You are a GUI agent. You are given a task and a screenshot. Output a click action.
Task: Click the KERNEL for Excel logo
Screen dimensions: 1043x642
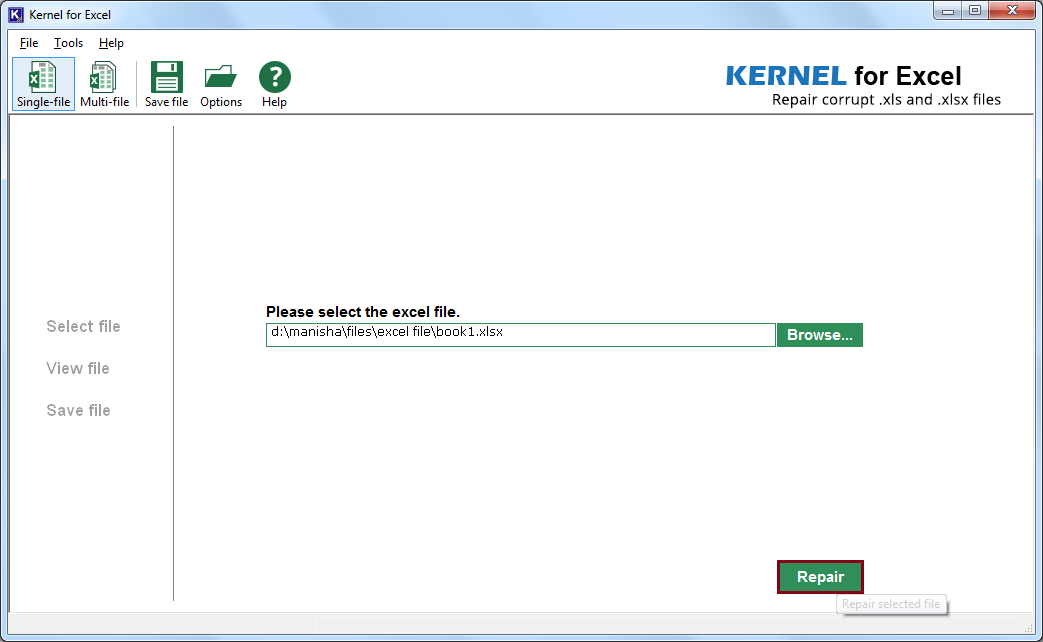[843, 76]
